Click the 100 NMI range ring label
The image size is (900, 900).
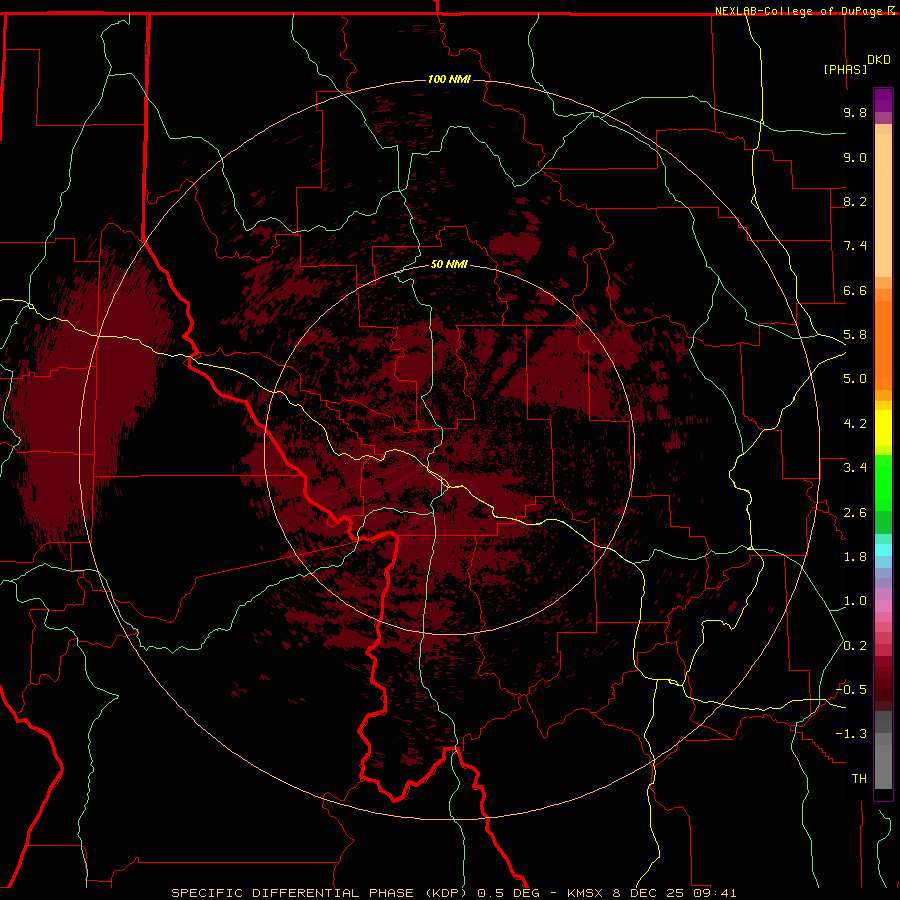pos(449,79)
